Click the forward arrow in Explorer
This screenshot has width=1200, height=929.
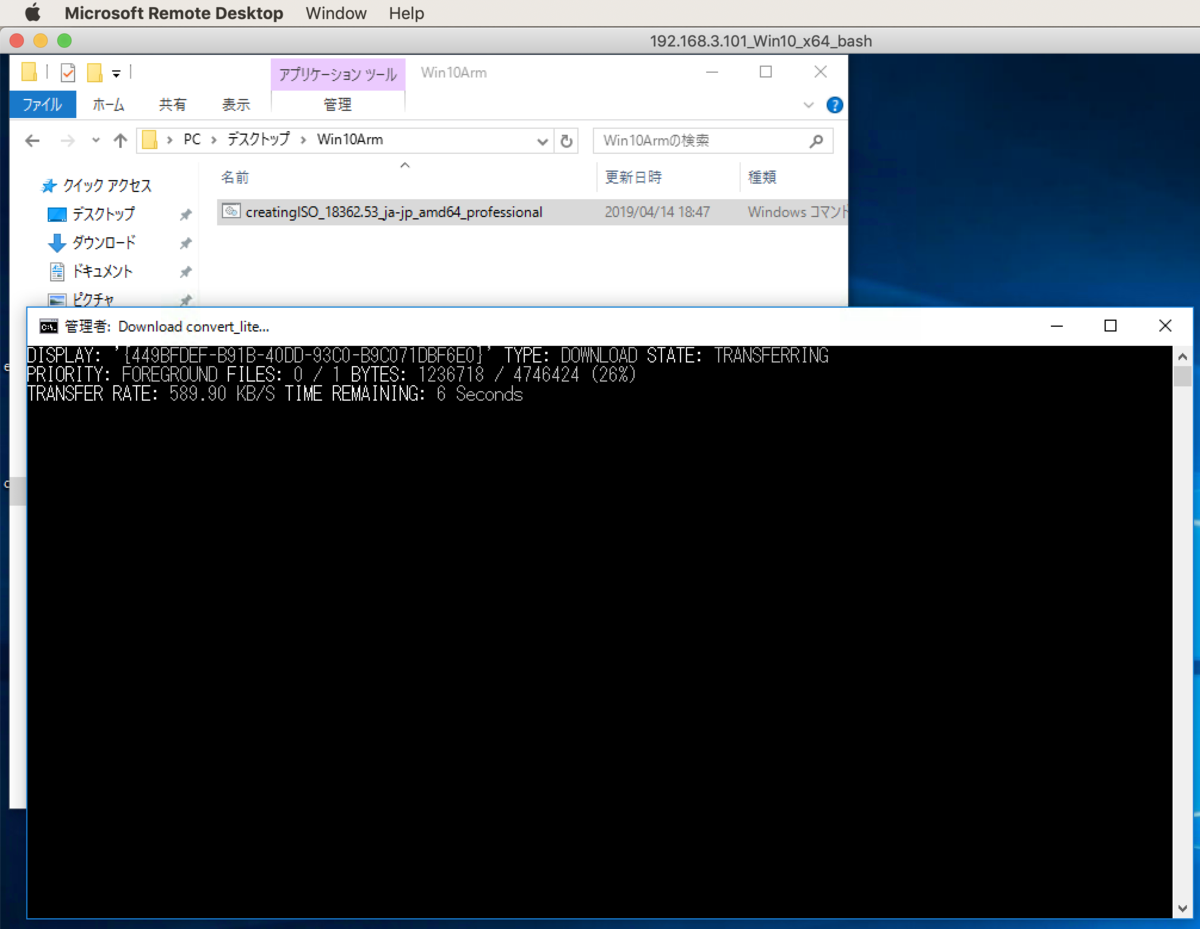67,141
